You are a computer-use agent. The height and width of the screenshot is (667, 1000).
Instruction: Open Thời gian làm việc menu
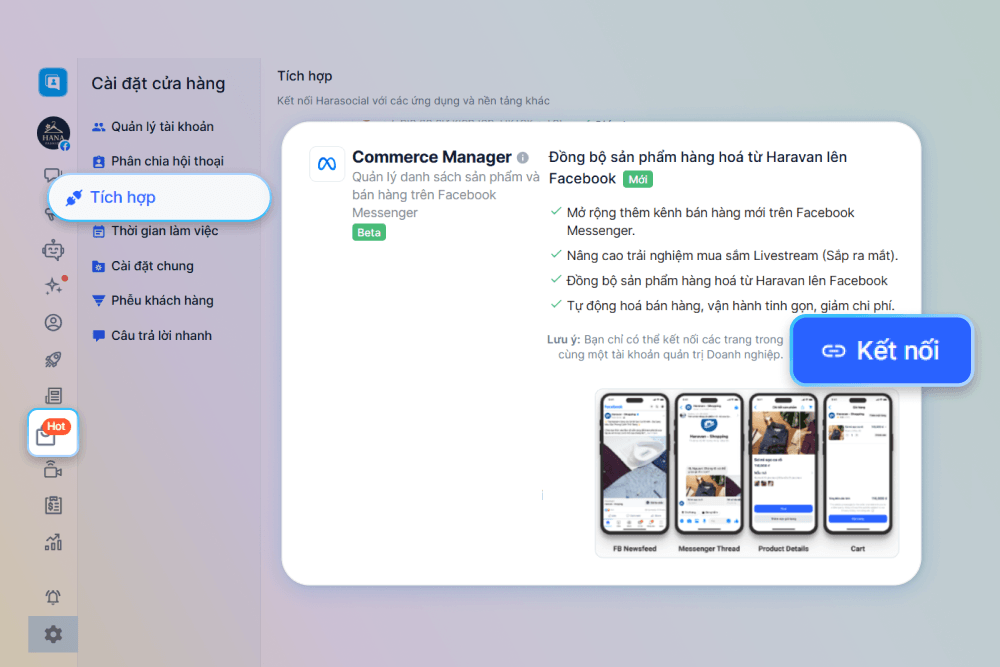(x=155, y=231)
